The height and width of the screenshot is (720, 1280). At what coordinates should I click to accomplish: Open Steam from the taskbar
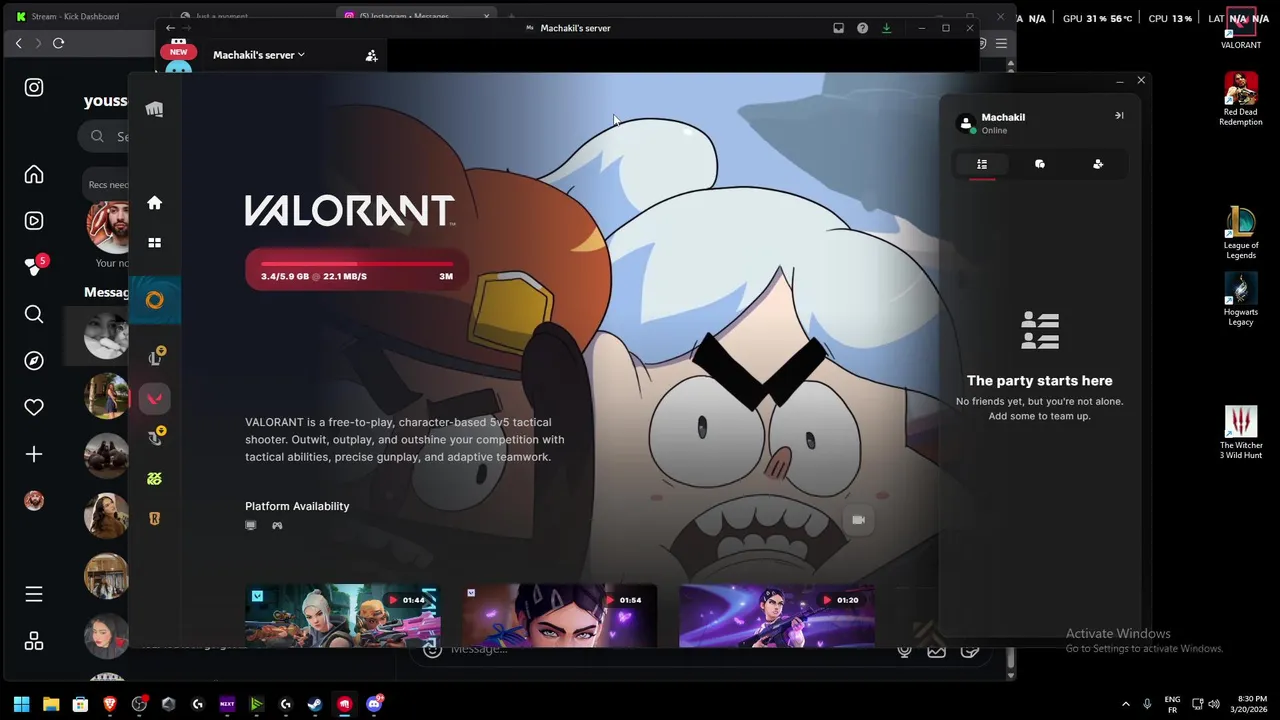coord(314,704)
